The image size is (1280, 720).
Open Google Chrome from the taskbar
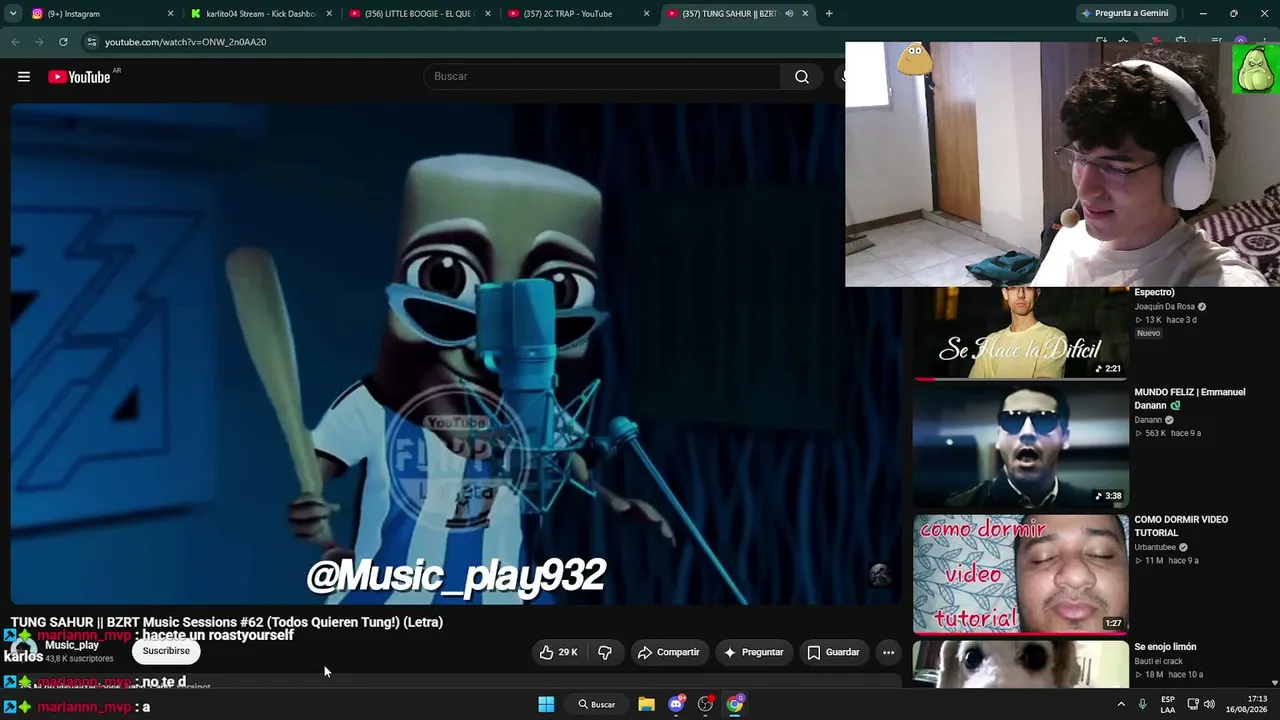click(735, 704)
